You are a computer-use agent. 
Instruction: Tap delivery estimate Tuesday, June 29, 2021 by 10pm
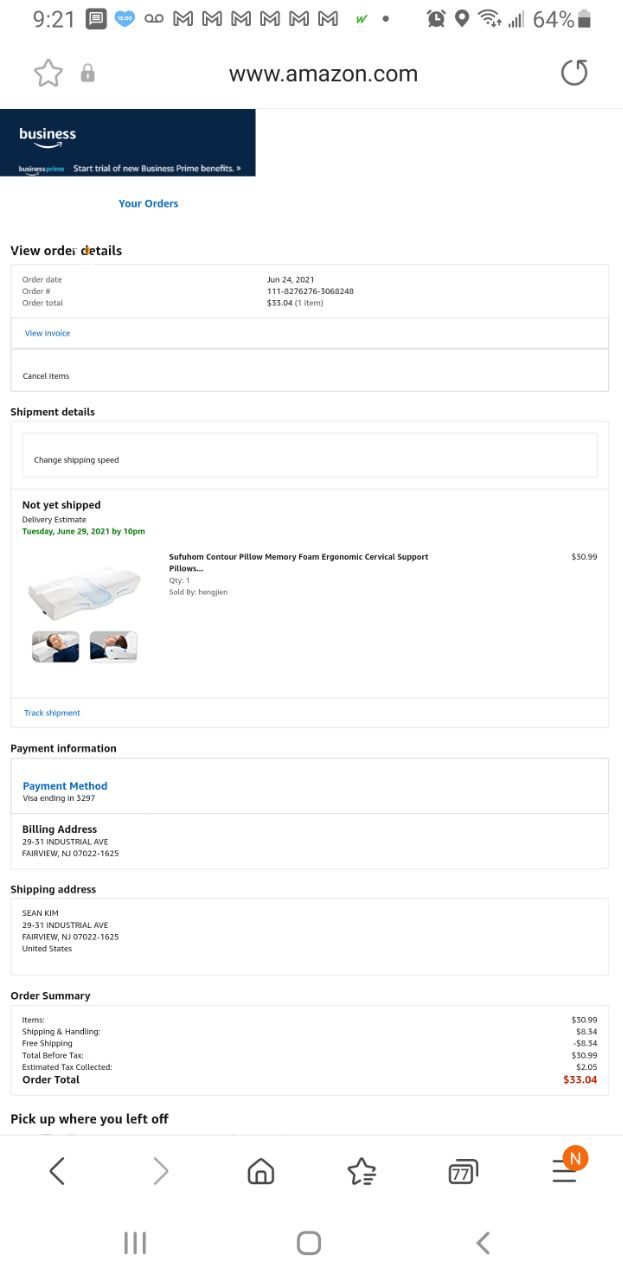click(83, 531)
